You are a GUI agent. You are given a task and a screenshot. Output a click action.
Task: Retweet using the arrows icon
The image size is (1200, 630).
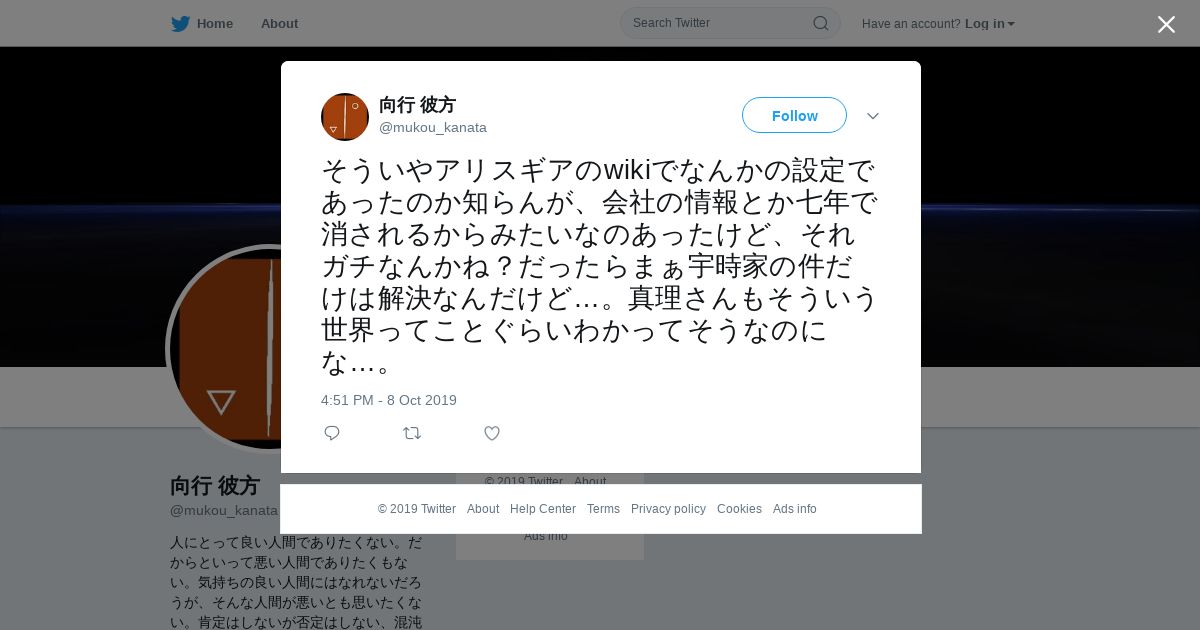click(x=412, y=433)
